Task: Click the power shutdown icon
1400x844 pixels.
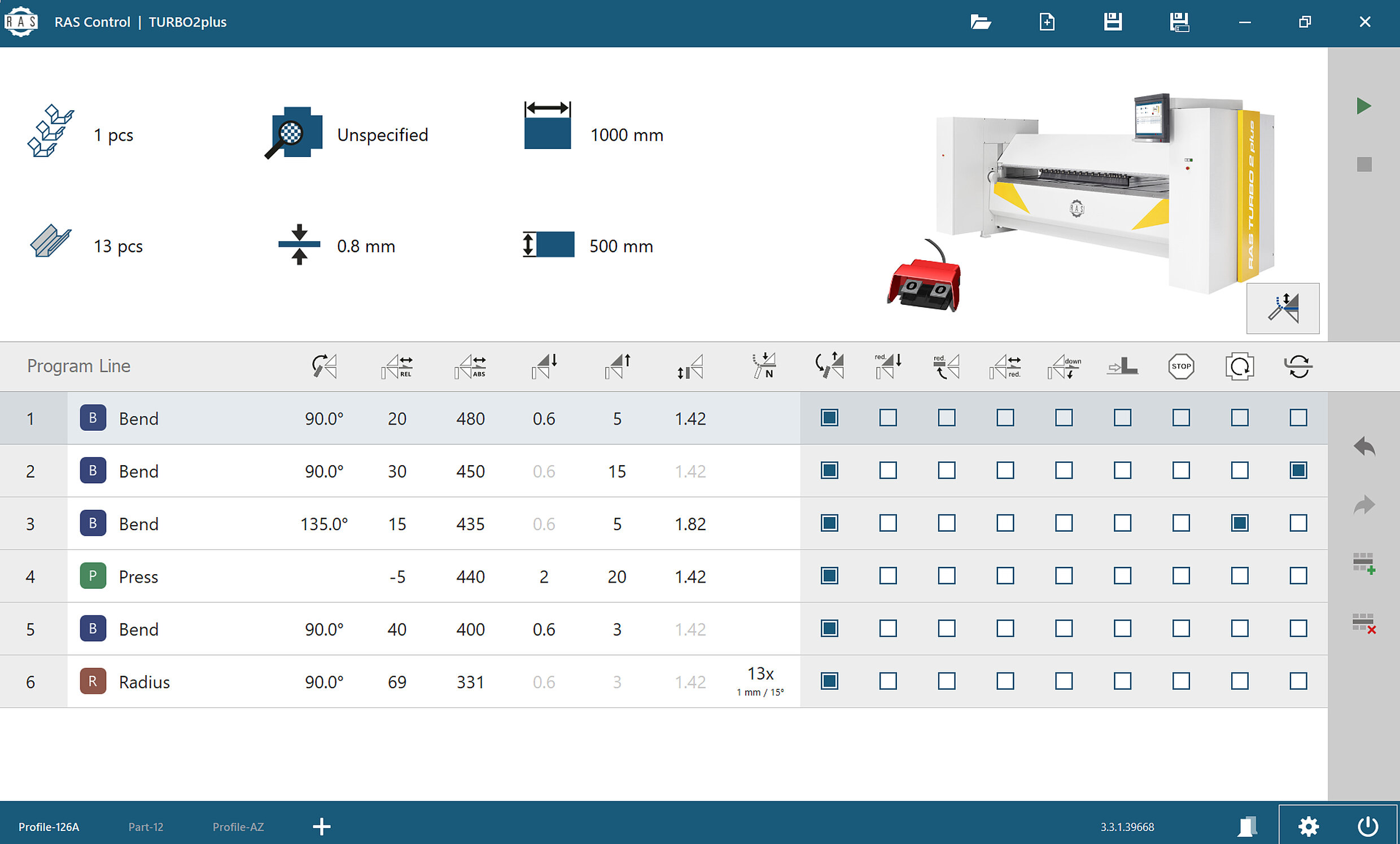Action: (x=1368, y=826)
